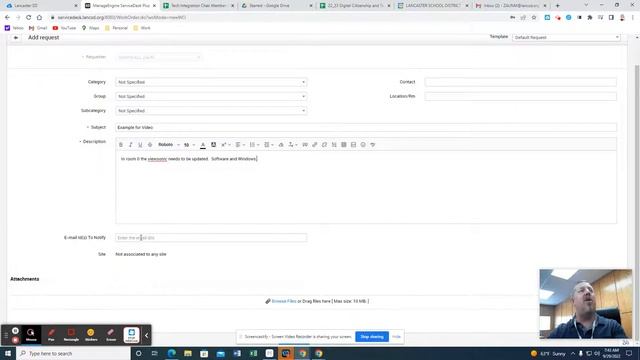640x360 pixels.
Task: Select the Screencastify Mouse tool
Action: 31,335
